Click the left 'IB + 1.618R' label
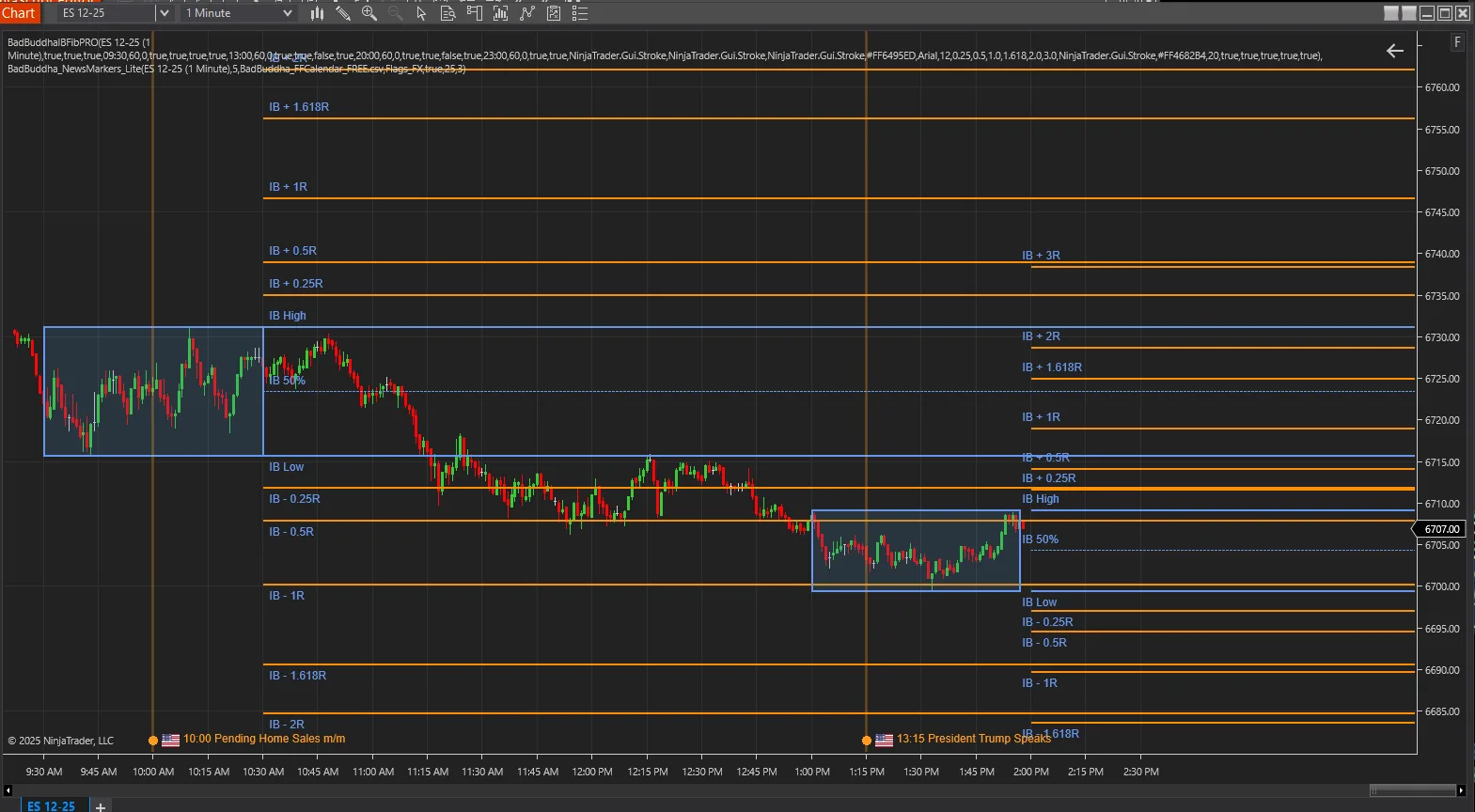This screenshot has height=812, width=1475. [299, 107]
